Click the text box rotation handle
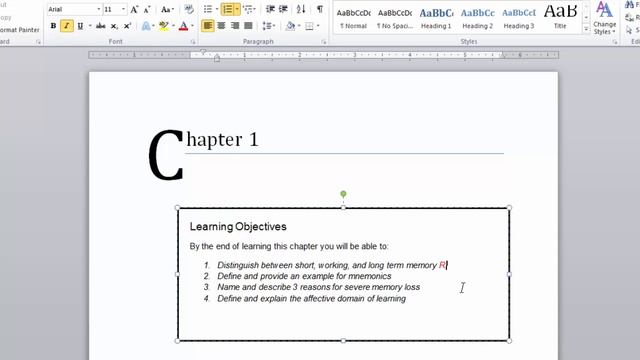The image size is (640, 360). click(x=343, y=193)
